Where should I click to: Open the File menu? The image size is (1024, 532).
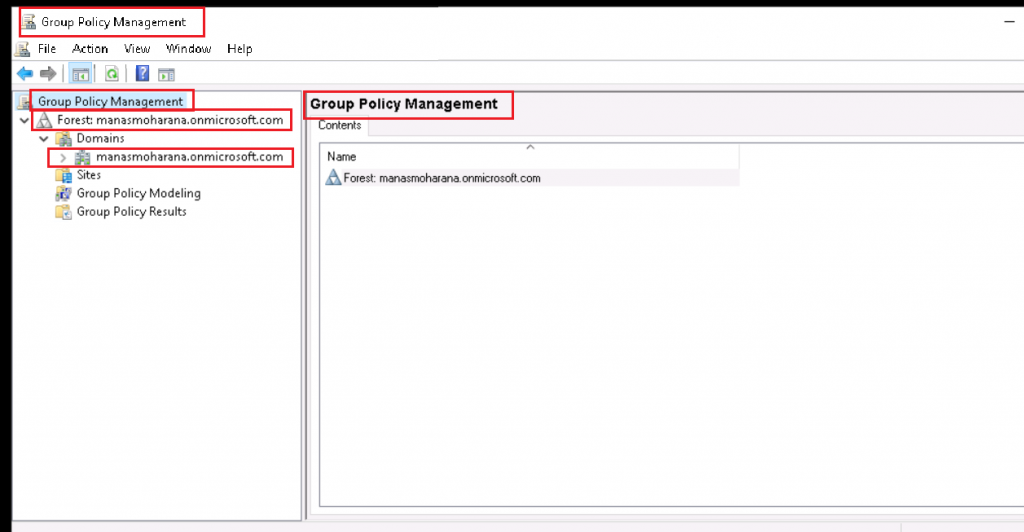tap(47, 48)
